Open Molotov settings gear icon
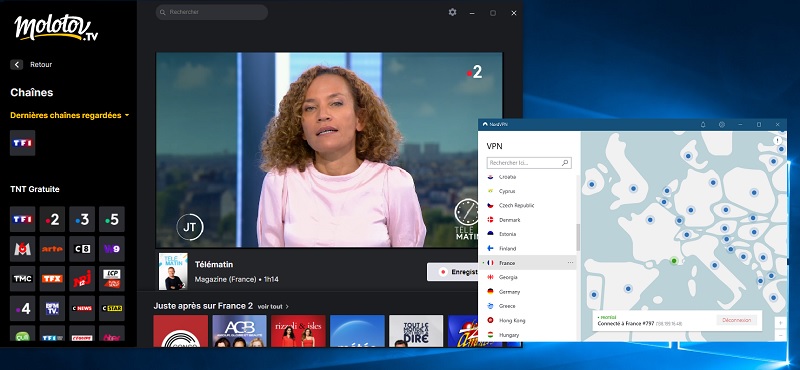Screen dimensions: 800x370 pos(453,12)
